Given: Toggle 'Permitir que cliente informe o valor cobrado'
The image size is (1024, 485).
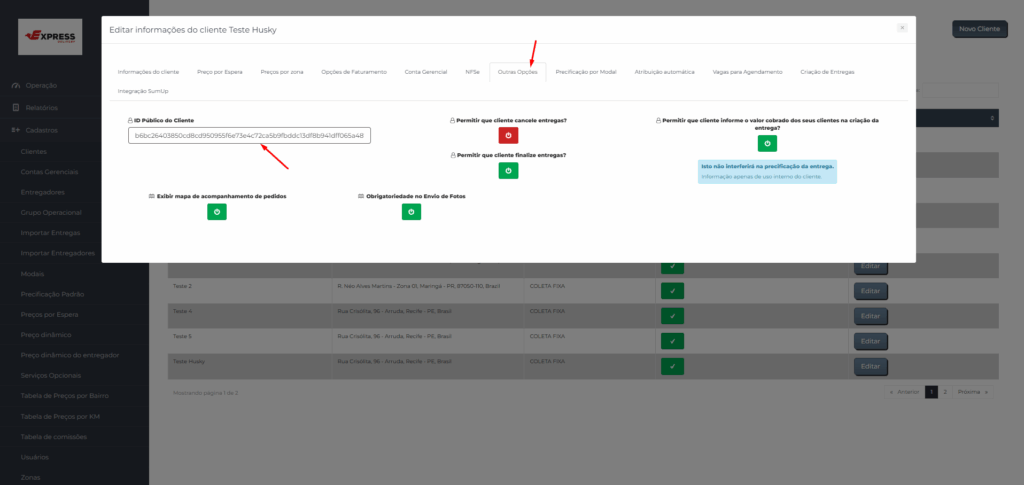Looking at the screenshot, I should tap(767, 143).
